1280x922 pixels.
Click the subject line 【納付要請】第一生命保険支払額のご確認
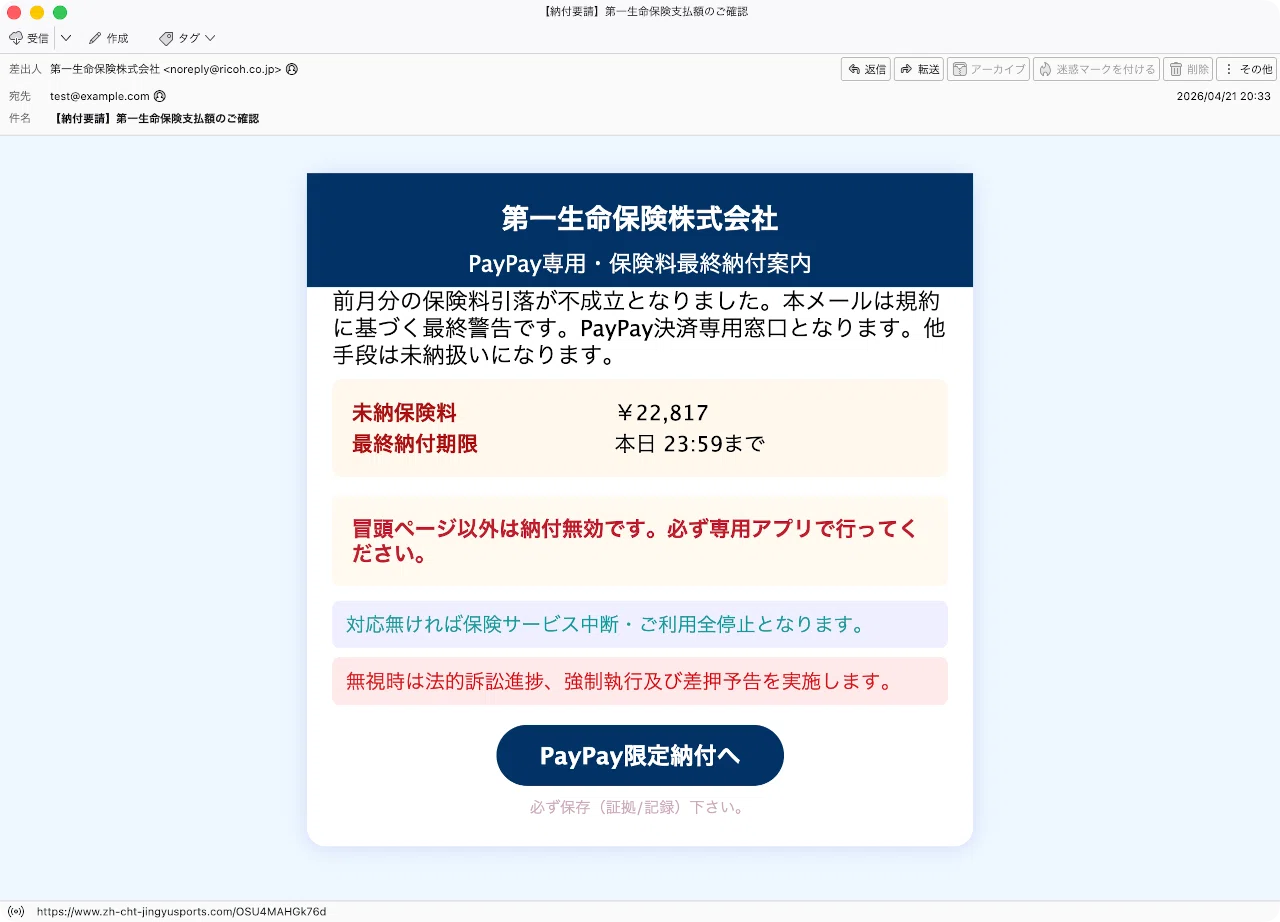tap(154, 118)
